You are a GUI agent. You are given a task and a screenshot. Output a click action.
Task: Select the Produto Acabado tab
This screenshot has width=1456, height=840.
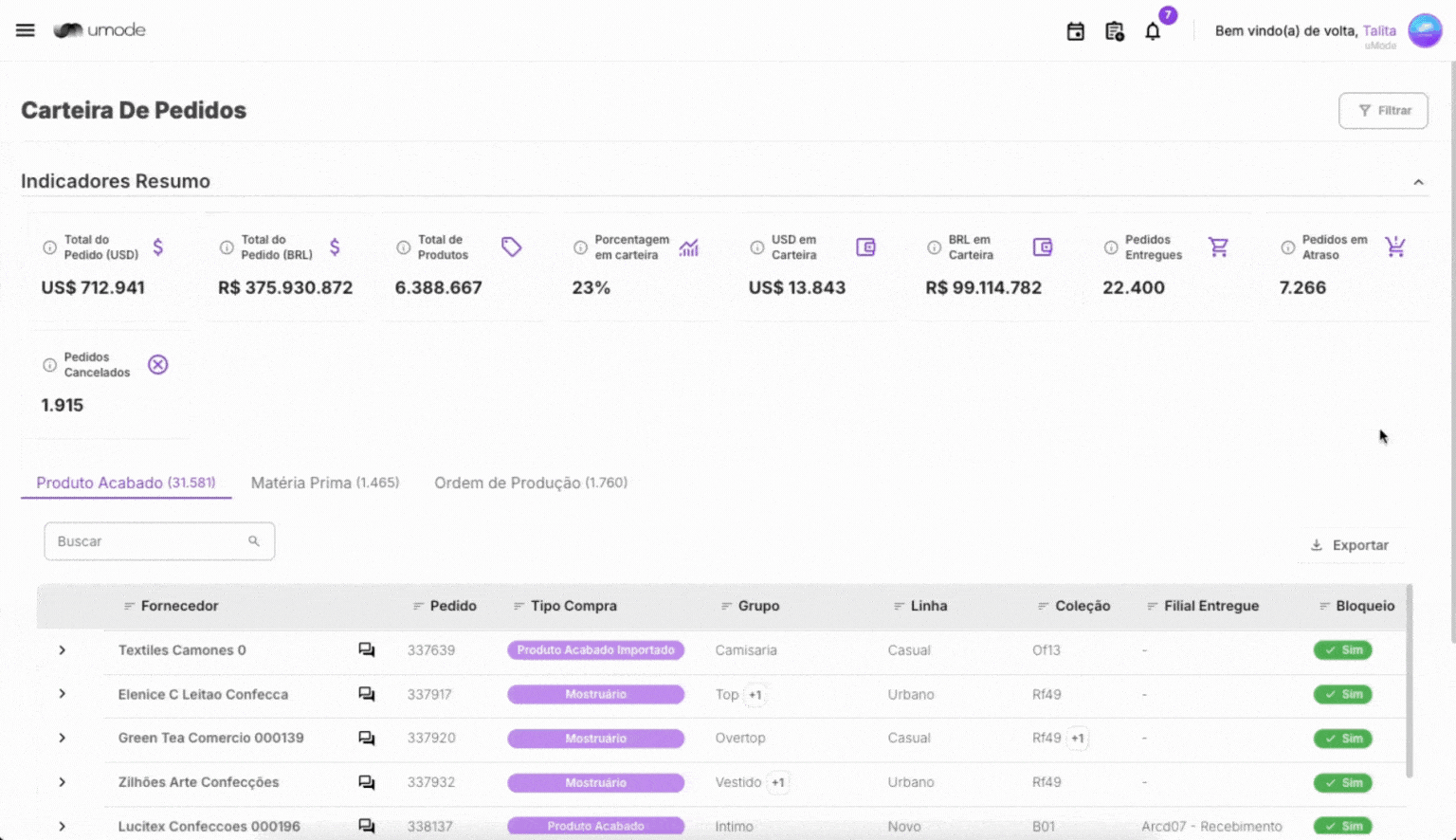tap(126, 483)
